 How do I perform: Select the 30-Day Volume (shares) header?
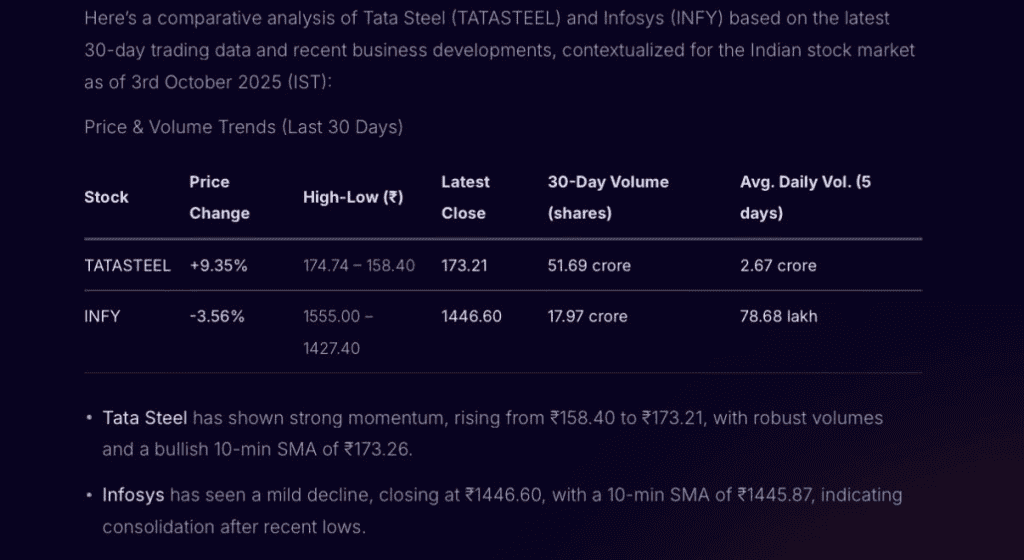click(608, 197)
